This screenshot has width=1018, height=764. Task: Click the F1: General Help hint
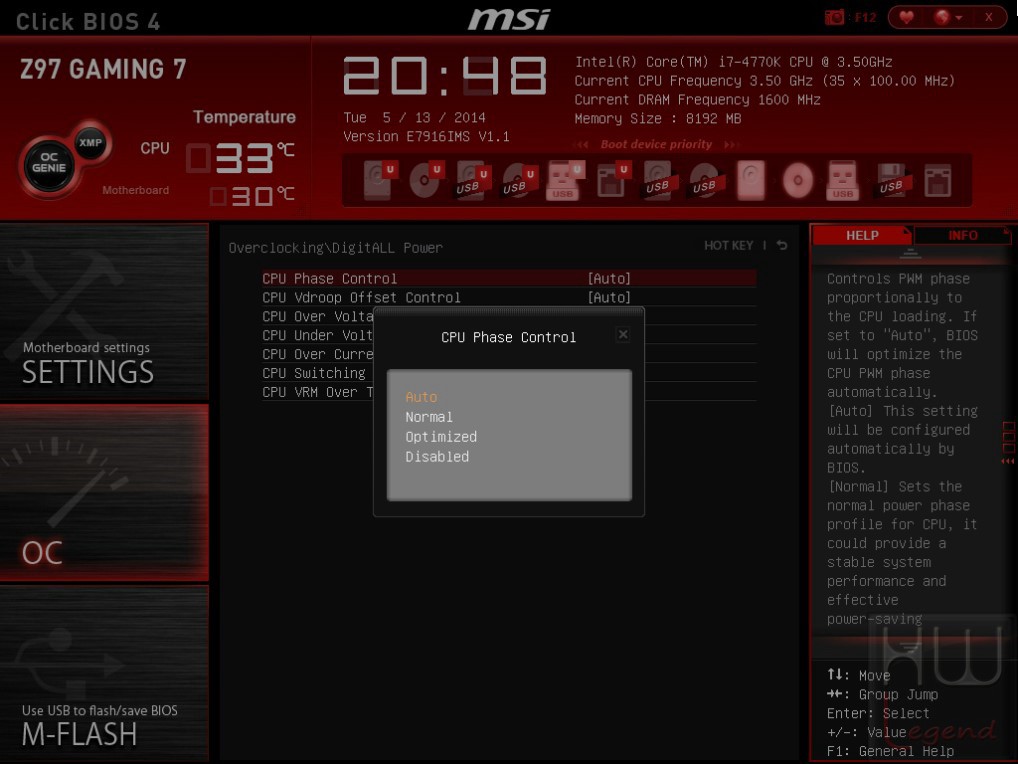tap(890, 751)
